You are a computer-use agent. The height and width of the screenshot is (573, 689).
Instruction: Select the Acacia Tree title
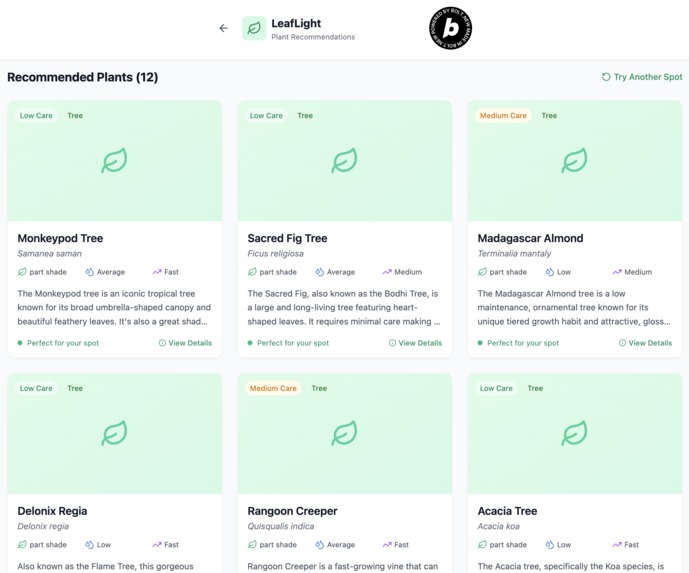pos(507,511)
